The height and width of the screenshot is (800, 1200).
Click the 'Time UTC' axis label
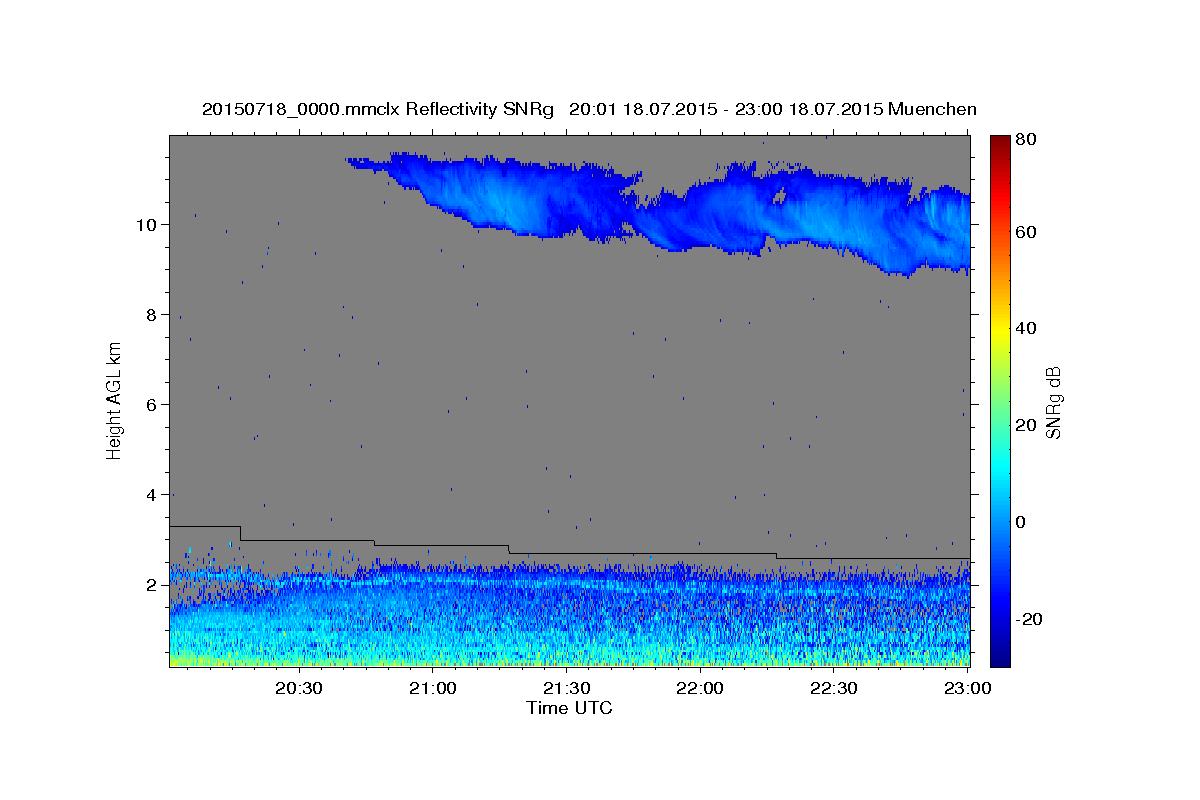coord(569,708)
